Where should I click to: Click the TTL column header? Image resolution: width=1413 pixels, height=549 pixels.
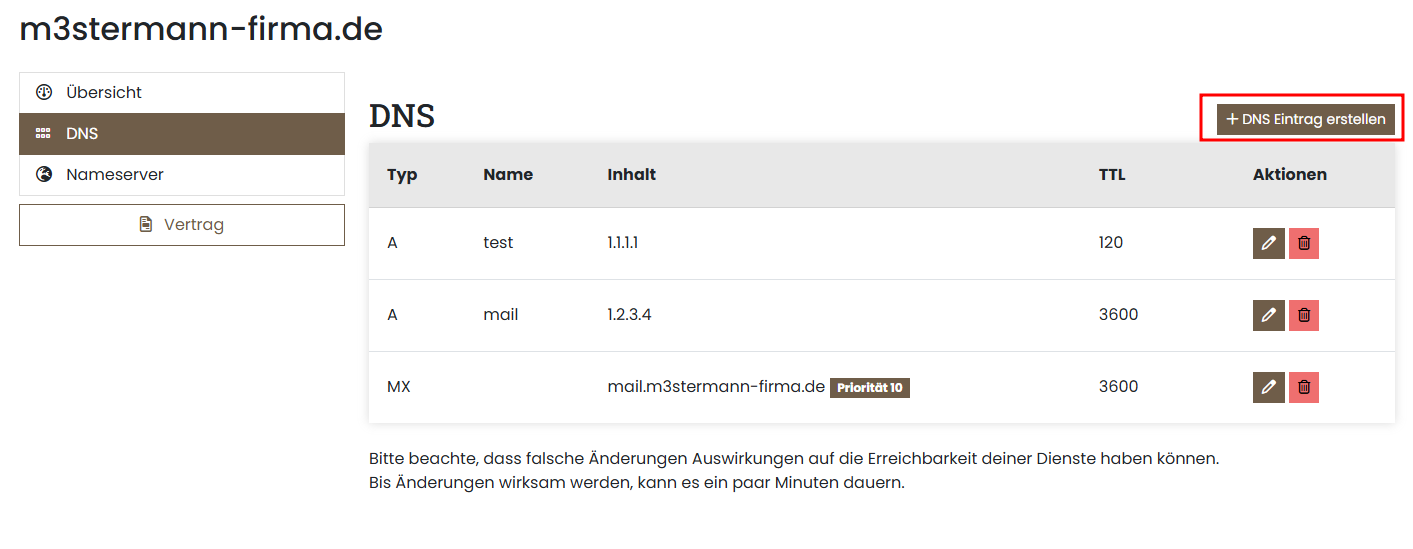coord(1112,174)
